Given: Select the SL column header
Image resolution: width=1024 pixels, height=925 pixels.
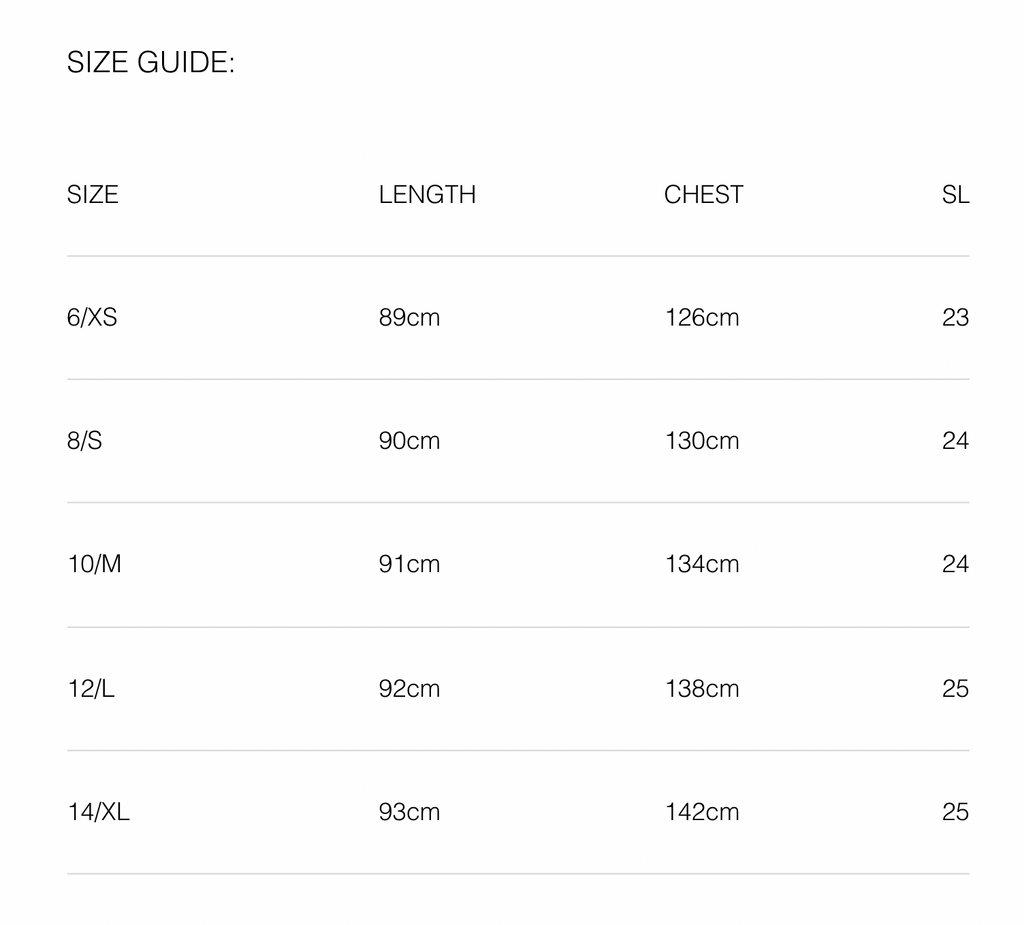Looking at the screenshot, I should click(x=955, y=194).
